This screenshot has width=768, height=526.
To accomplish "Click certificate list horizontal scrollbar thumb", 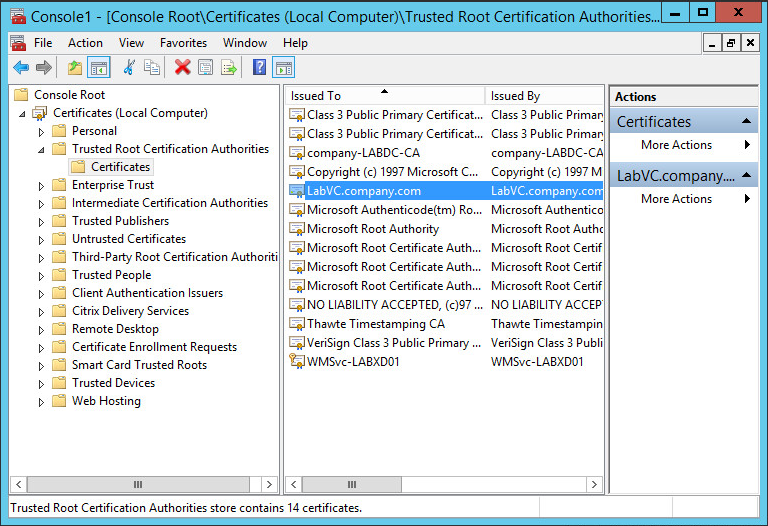I will click(x=352, y=484).
